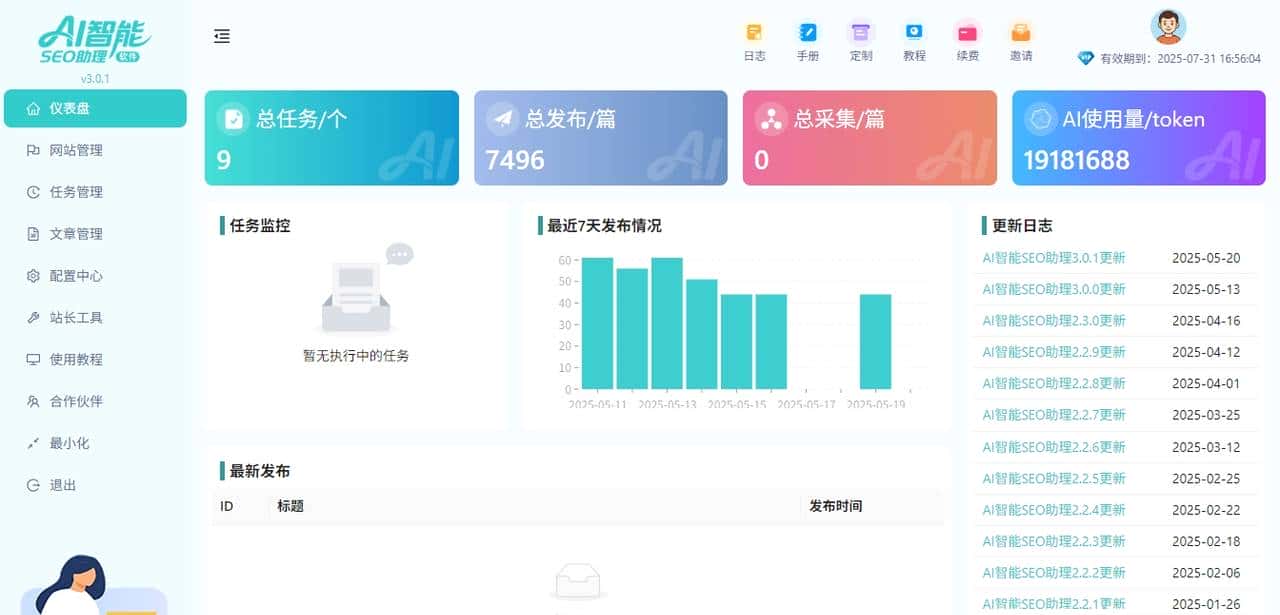The height and width of the screenshot is (615, 1280).
Task: Open the 教程 tutorial icon
Action: pyautogui.click(x=914, y=38)
